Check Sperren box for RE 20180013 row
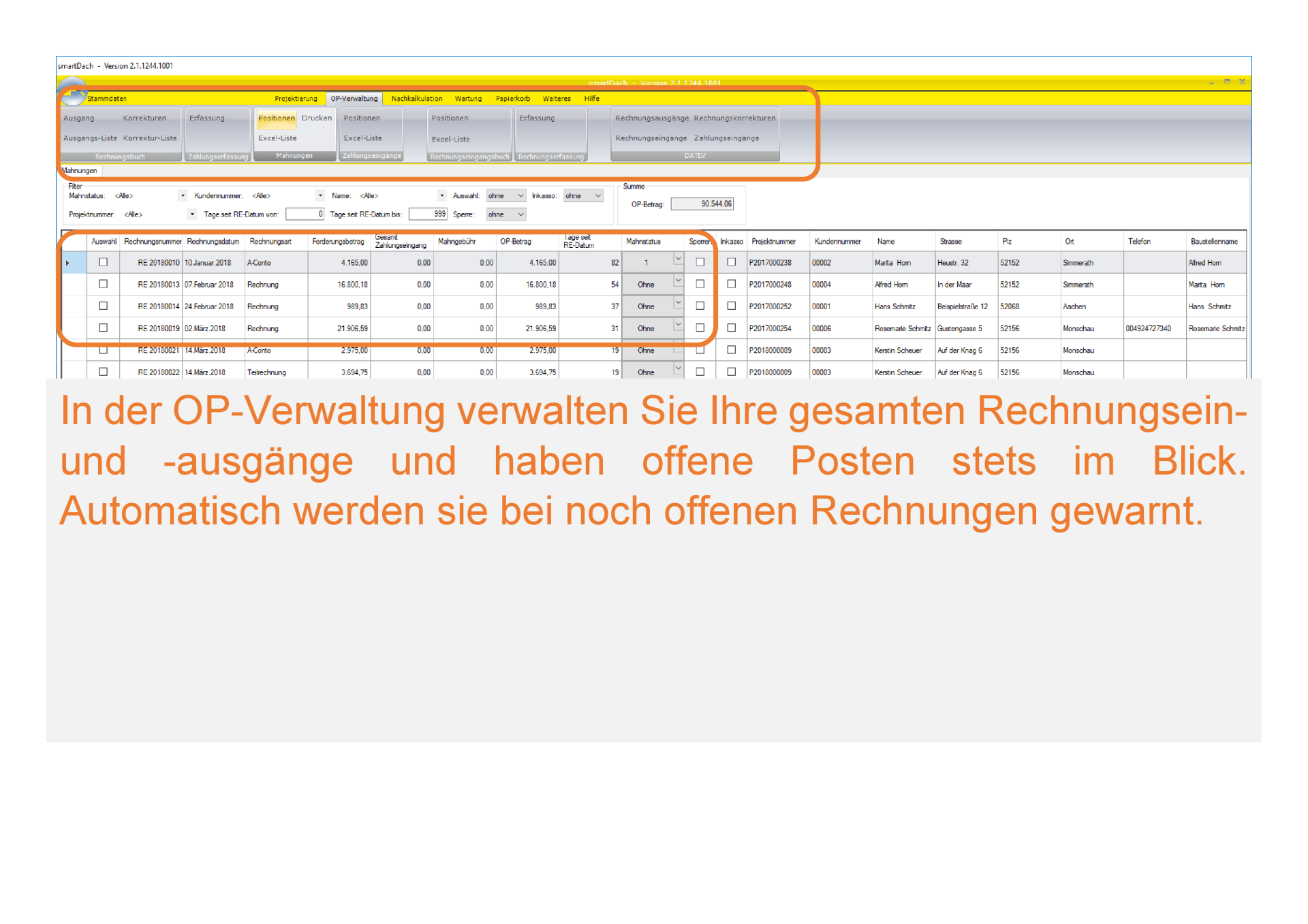The width and height of the screenshot is (1308, 924). coord(700,284)
